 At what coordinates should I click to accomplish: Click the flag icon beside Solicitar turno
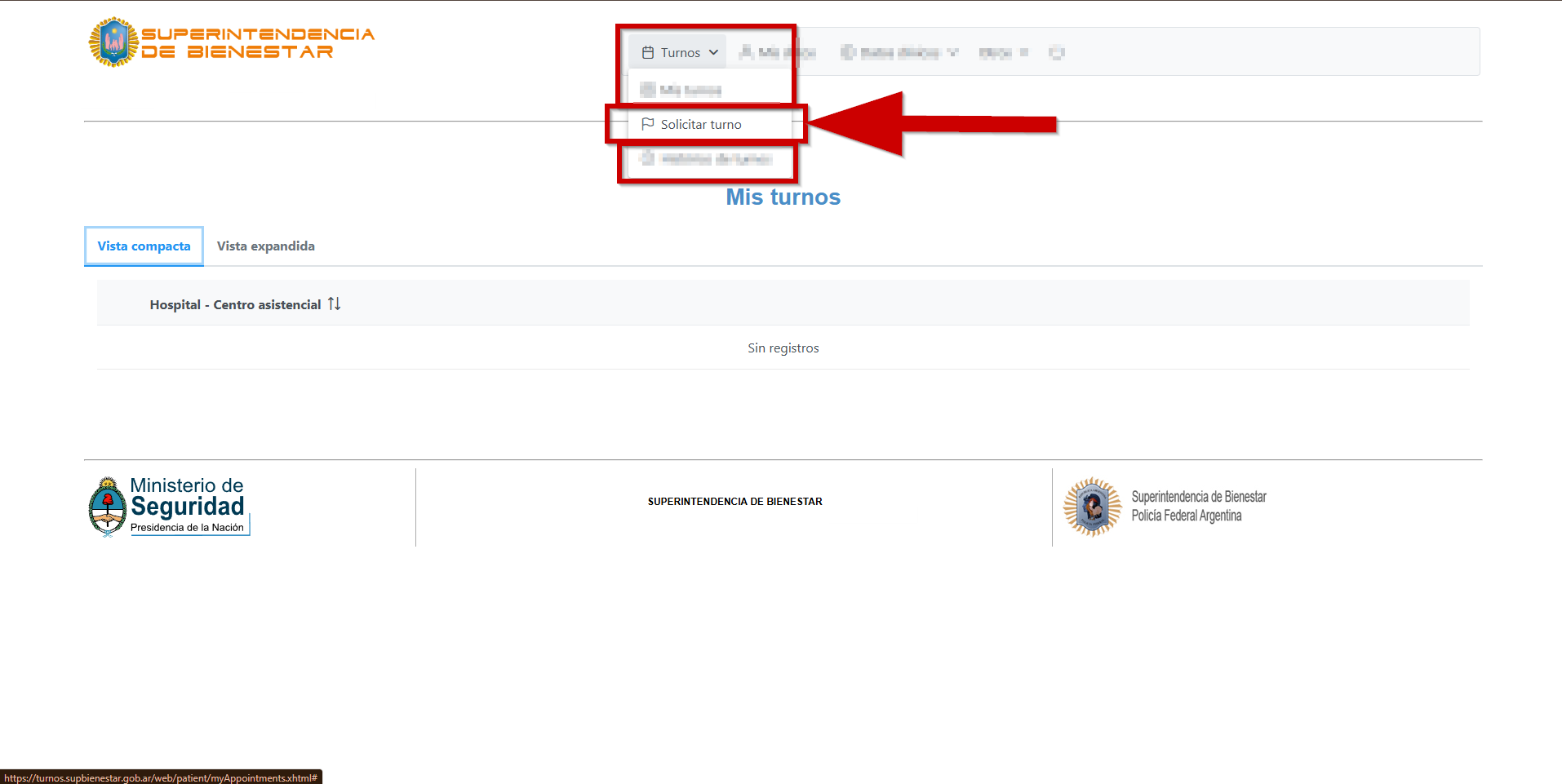pos(648,124)
